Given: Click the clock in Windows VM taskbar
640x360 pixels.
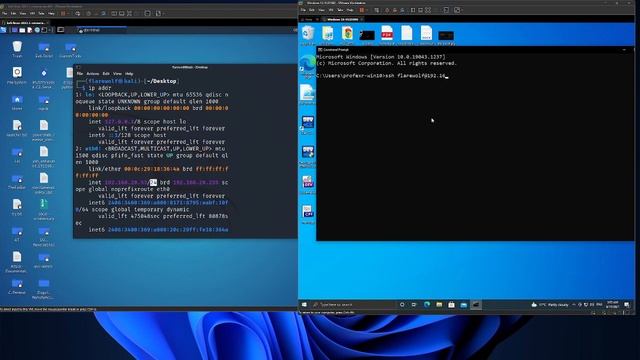Looking at the screenshot, I should tap(612, 305).
